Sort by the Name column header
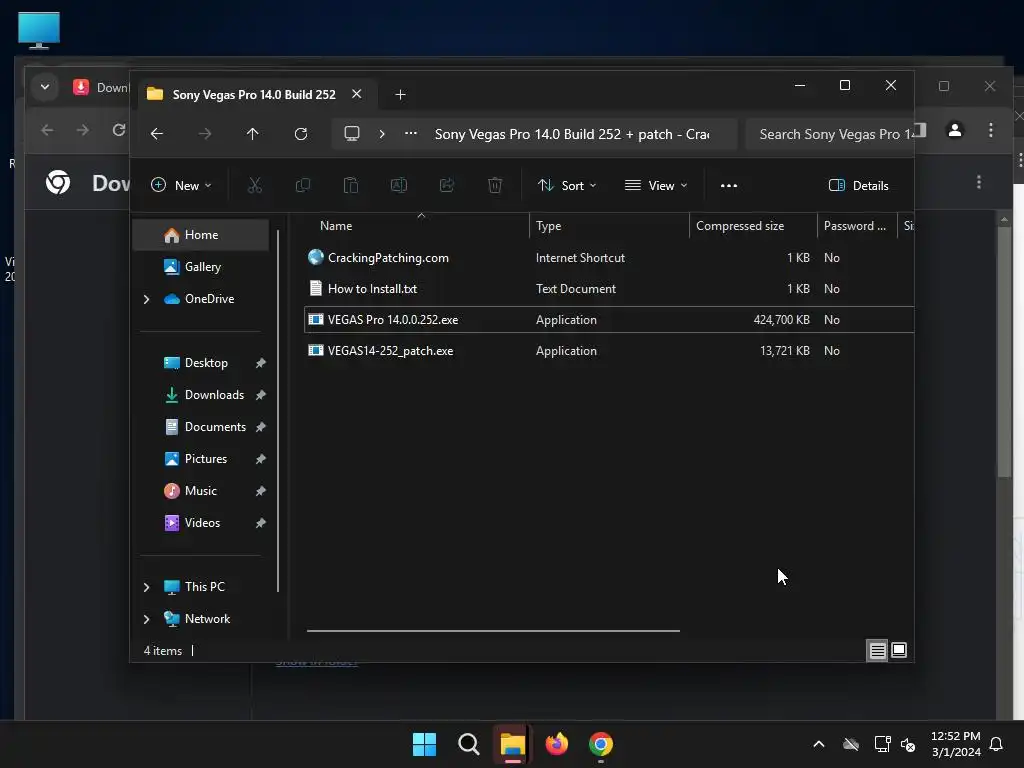The height and width of the screenshot is (768, 1024). (418, 226)
